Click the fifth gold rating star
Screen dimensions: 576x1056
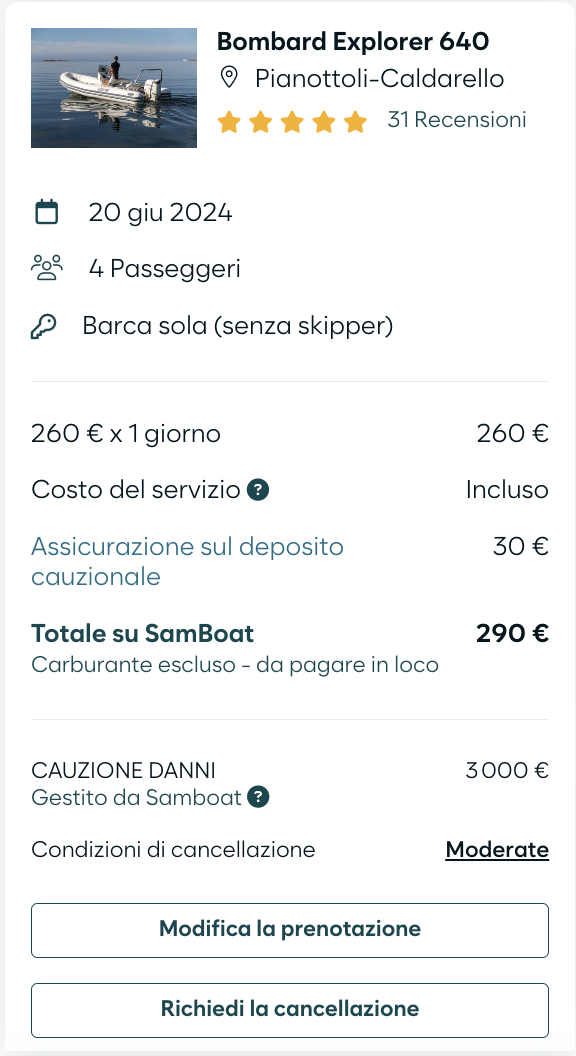[x=355, y=123]
